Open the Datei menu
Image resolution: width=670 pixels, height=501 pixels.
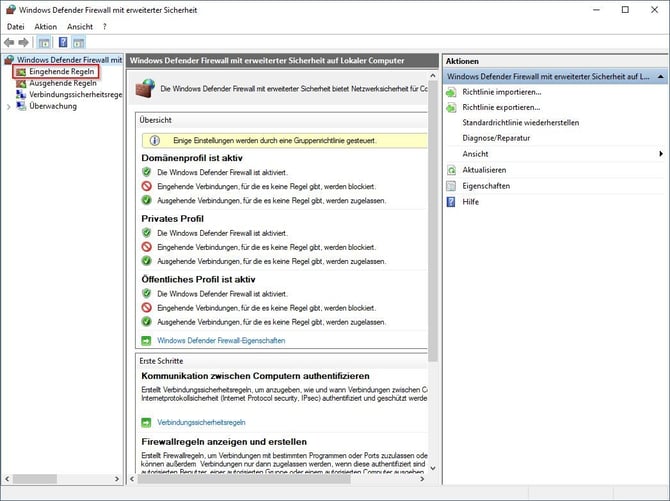pos(16,26)
